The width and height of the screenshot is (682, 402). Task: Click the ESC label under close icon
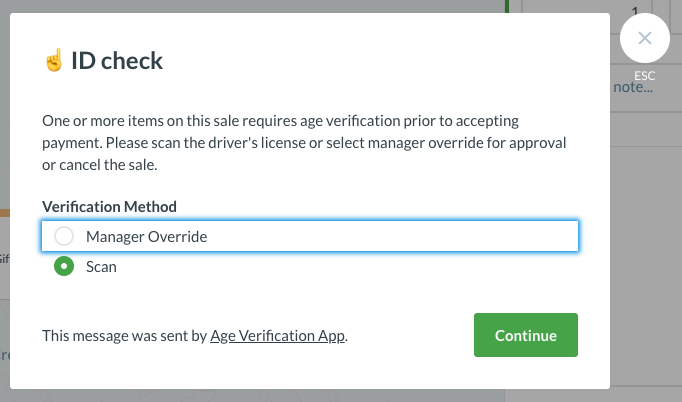[x=645, y=76]
